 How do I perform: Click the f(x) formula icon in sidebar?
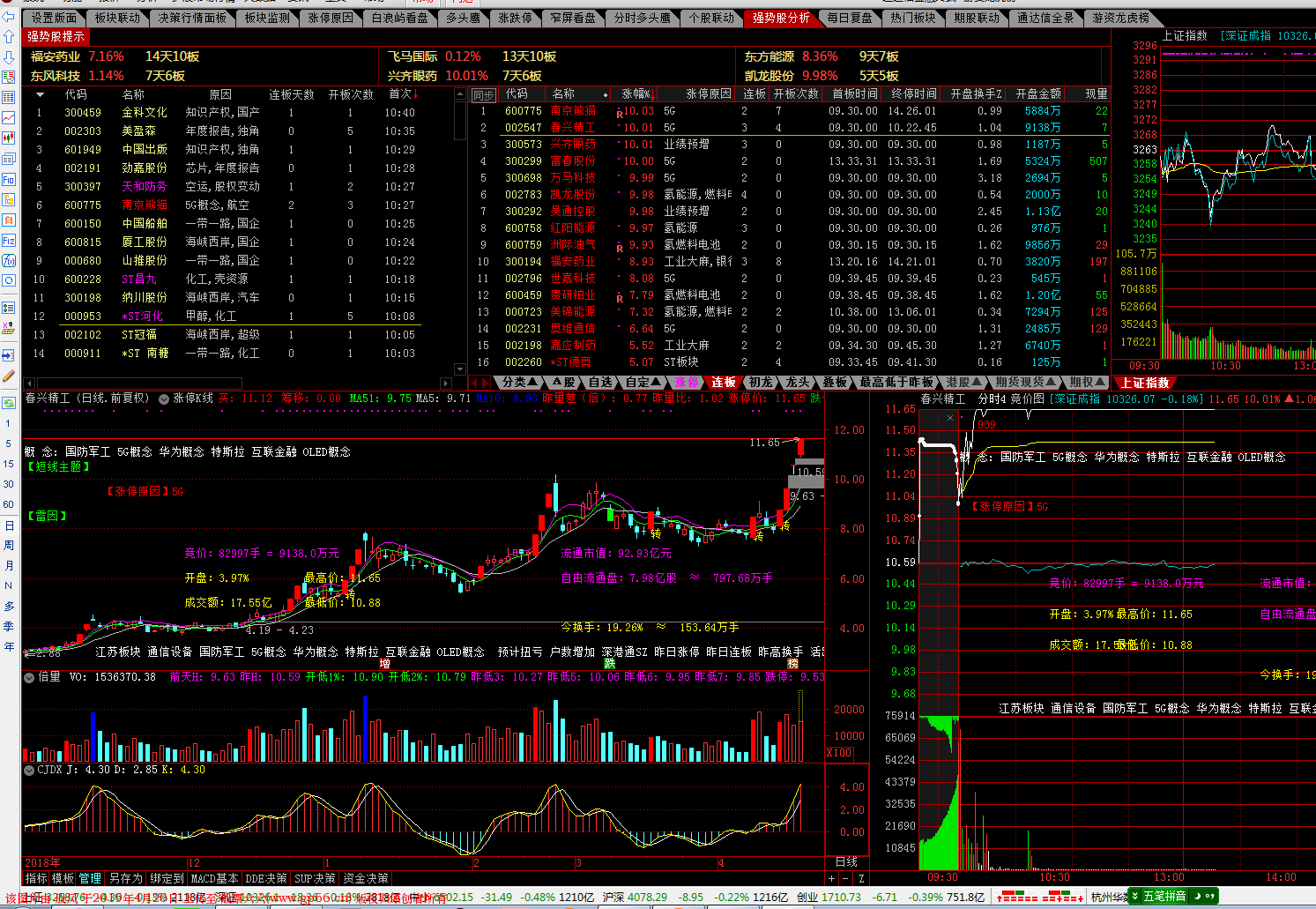click(9, 260)
